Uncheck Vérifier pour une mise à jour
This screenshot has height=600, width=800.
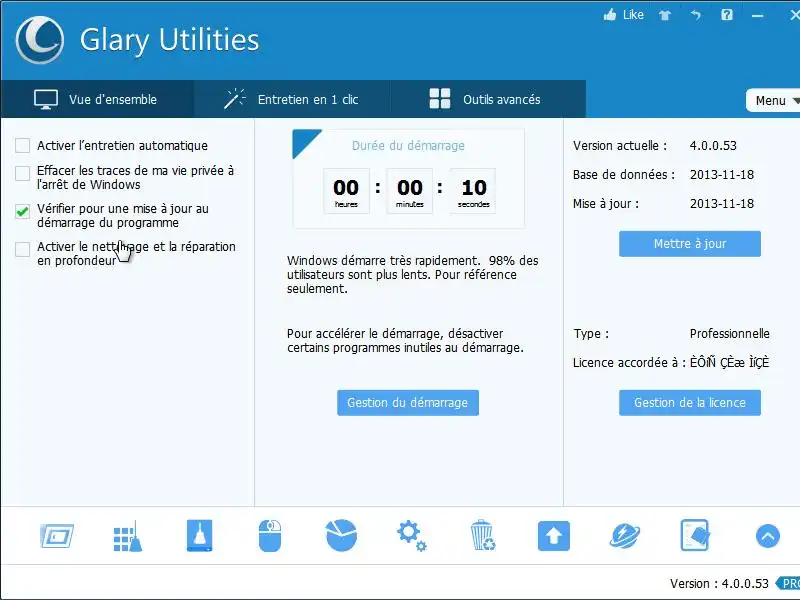click(22, 211)
